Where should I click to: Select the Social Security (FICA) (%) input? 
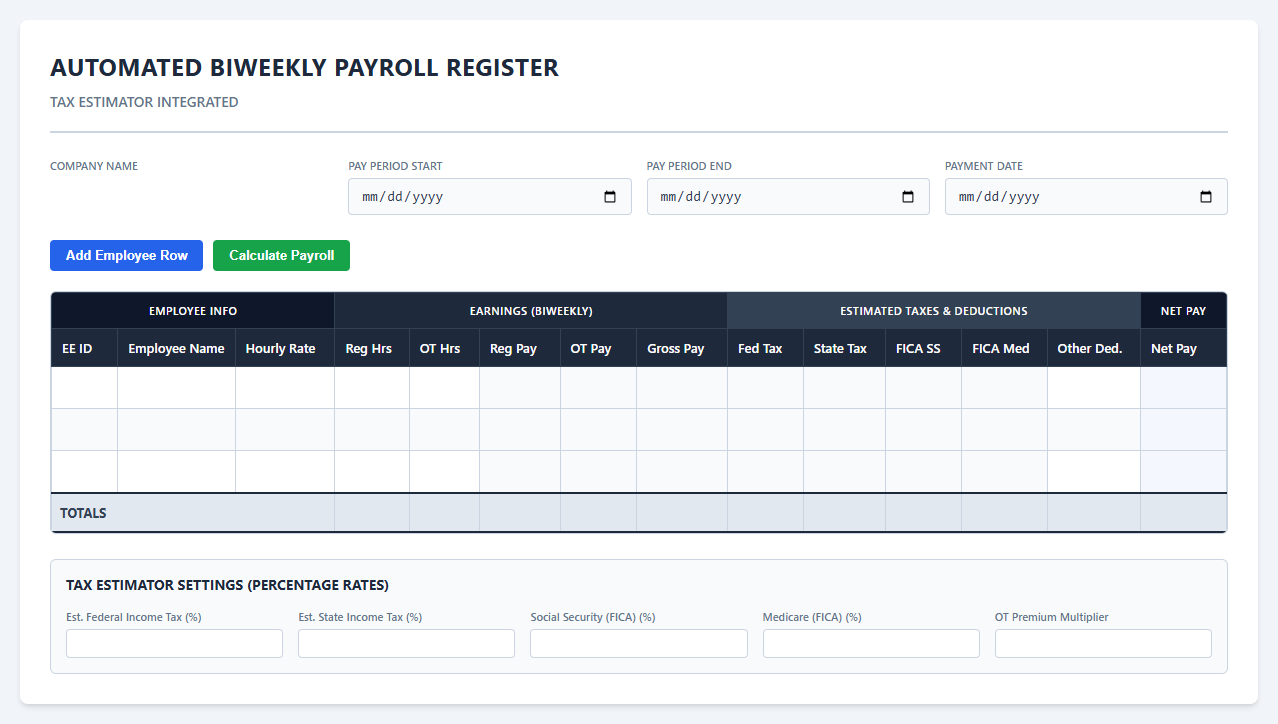639,643
